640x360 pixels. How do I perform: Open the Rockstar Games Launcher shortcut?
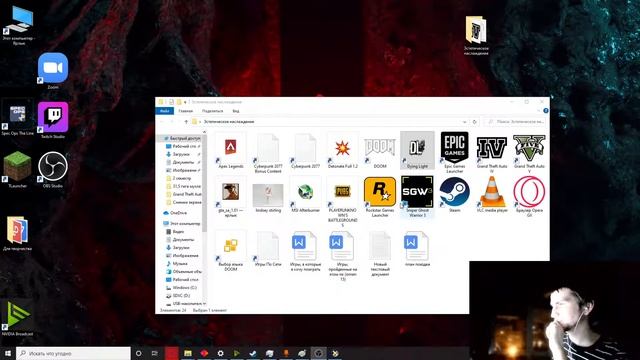point(380,197)
